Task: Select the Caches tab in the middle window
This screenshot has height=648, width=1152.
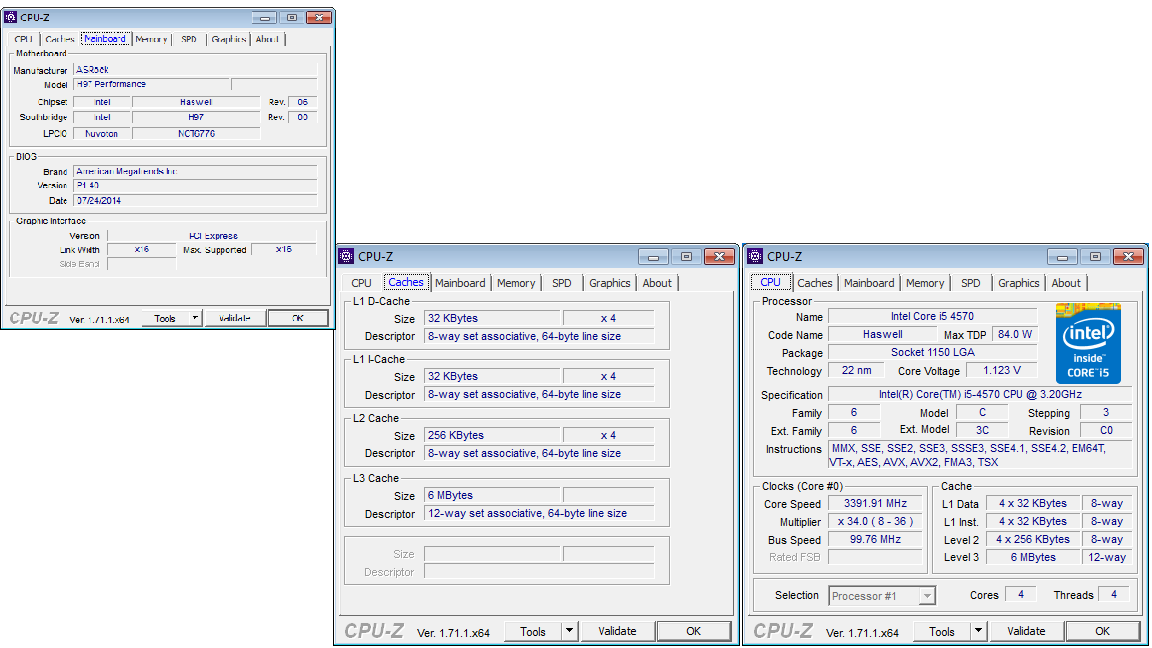Action: click(x=406, y=282)
